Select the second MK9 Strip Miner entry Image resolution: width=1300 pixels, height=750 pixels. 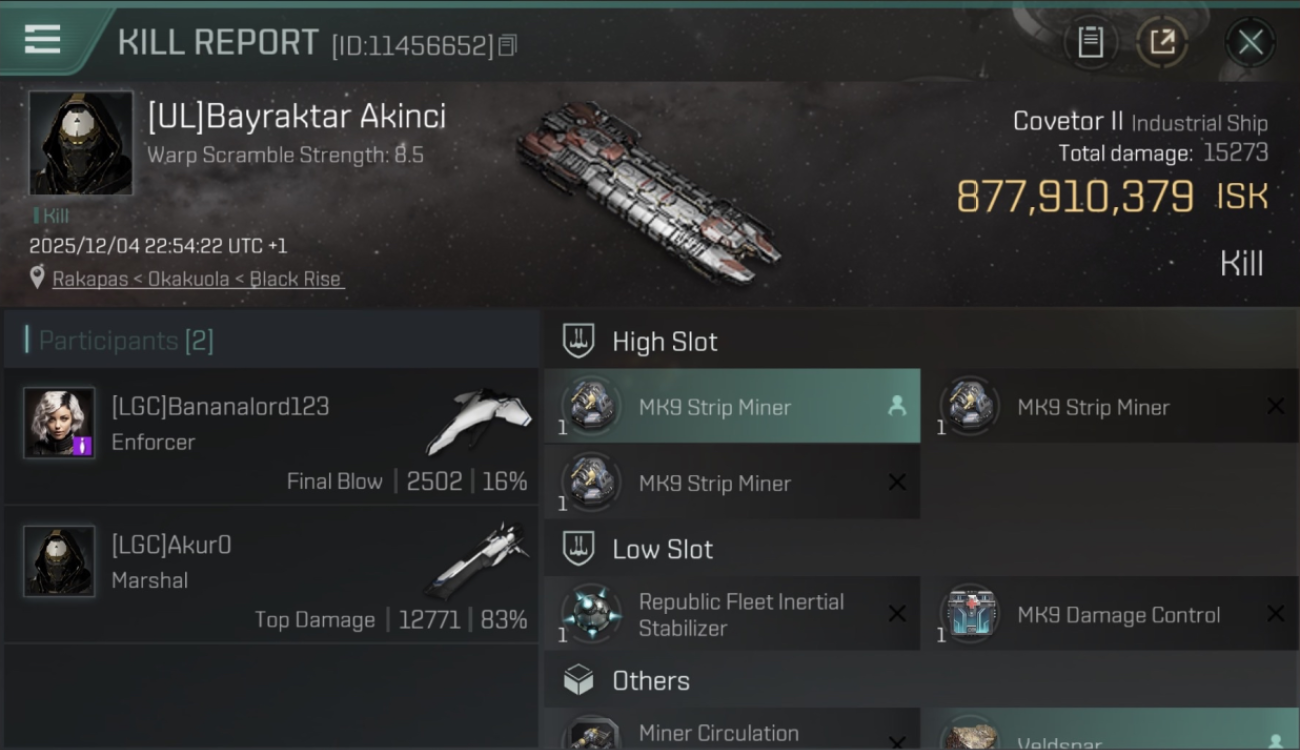(x=1110, y=406)
